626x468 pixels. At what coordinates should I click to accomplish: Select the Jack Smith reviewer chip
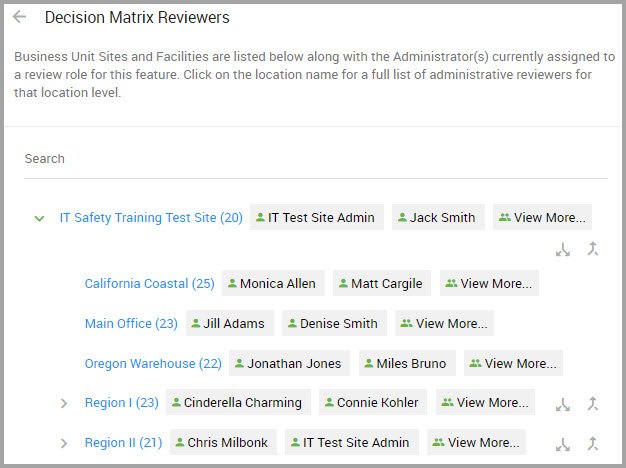[x=438, y=217]
